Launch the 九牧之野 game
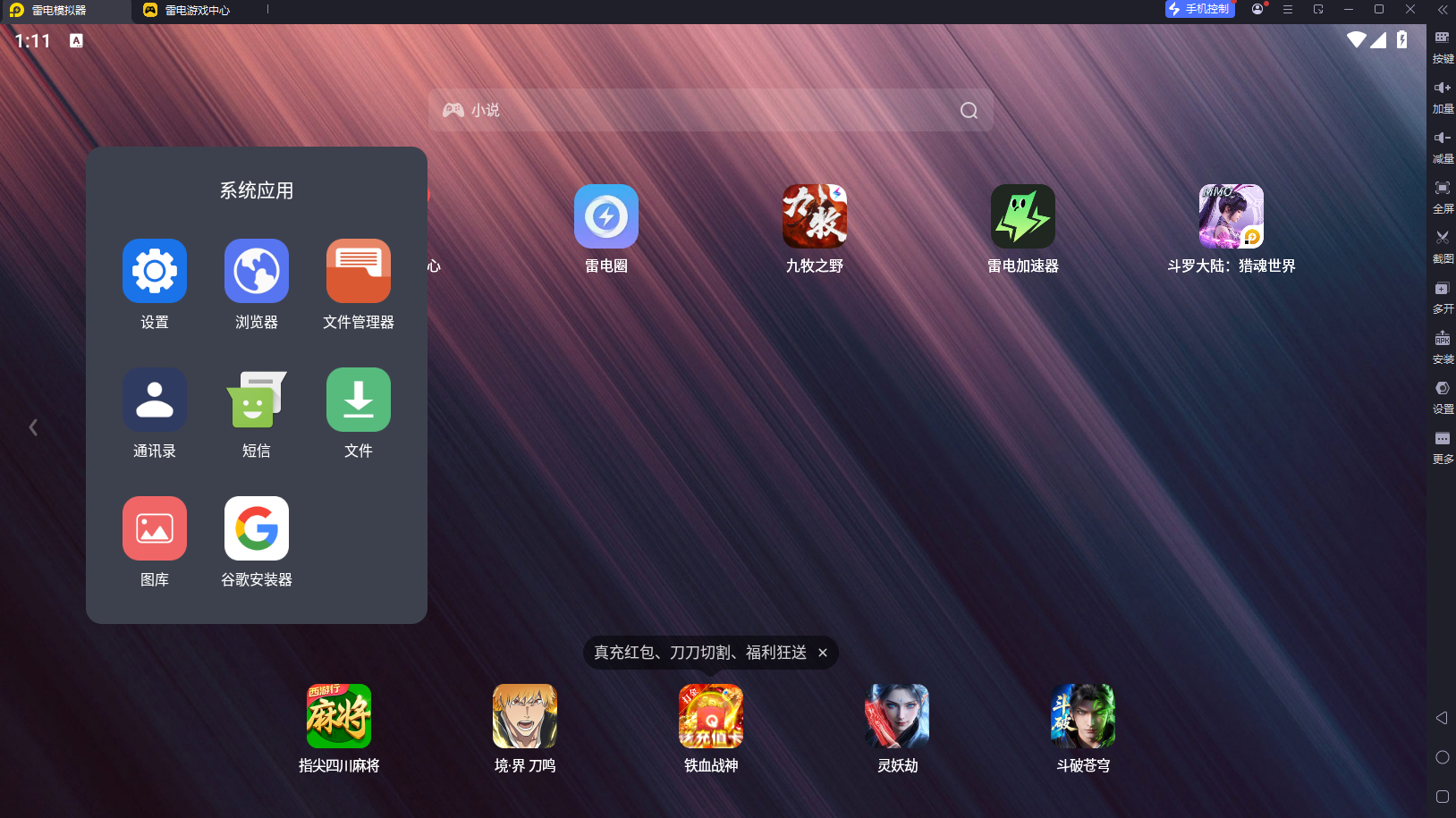Viewport: 1456px width, 818px height. click(x=815, y=216)
